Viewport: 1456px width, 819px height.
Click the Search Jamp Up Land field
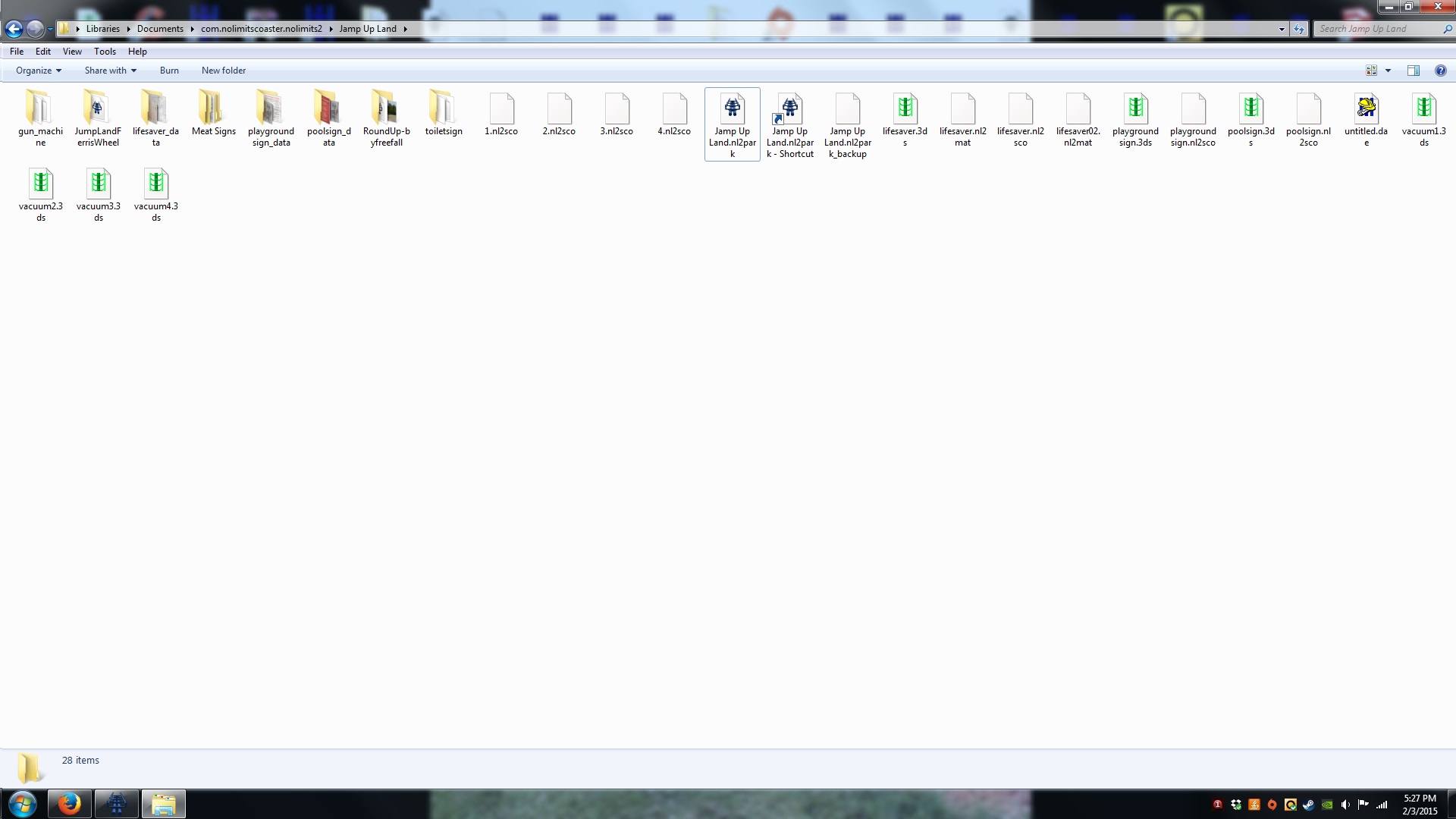[1376, 29]
